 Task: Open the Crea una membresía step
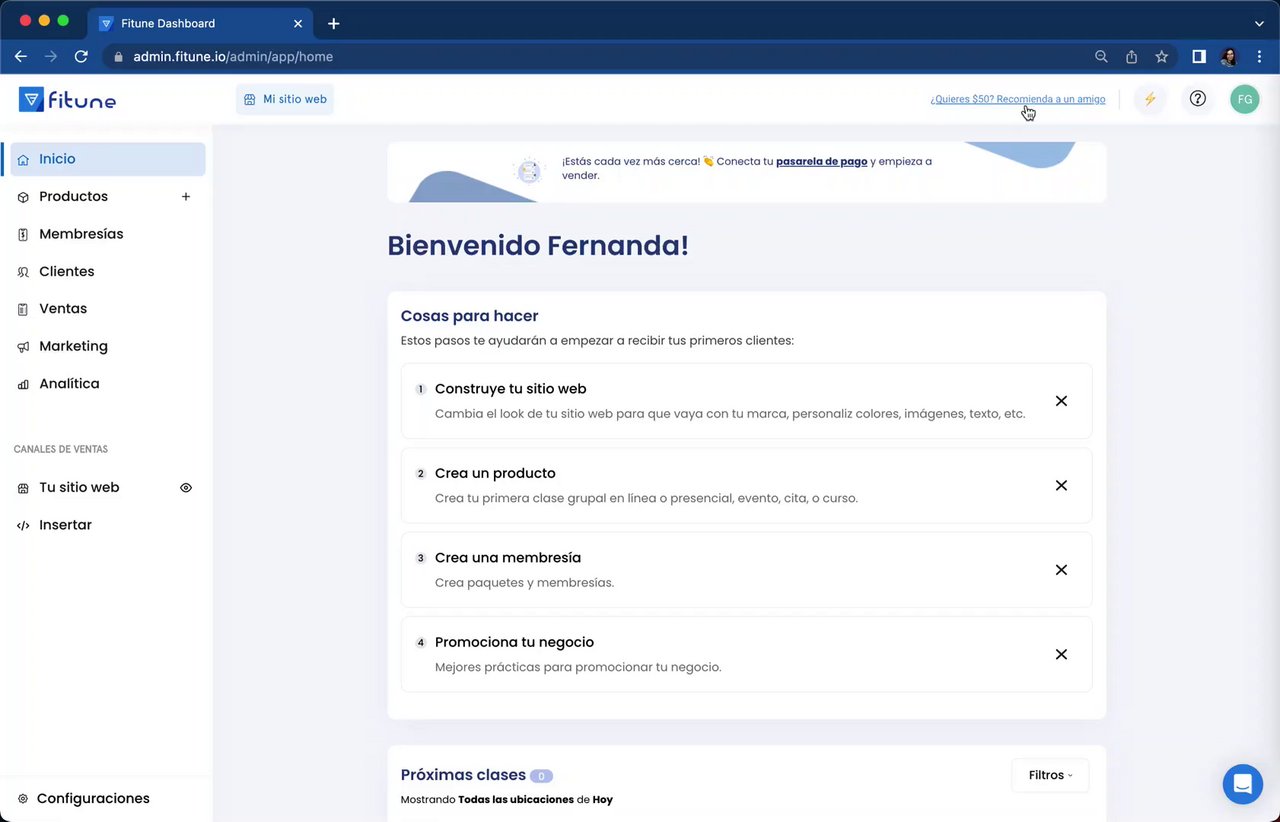[746, 570]
